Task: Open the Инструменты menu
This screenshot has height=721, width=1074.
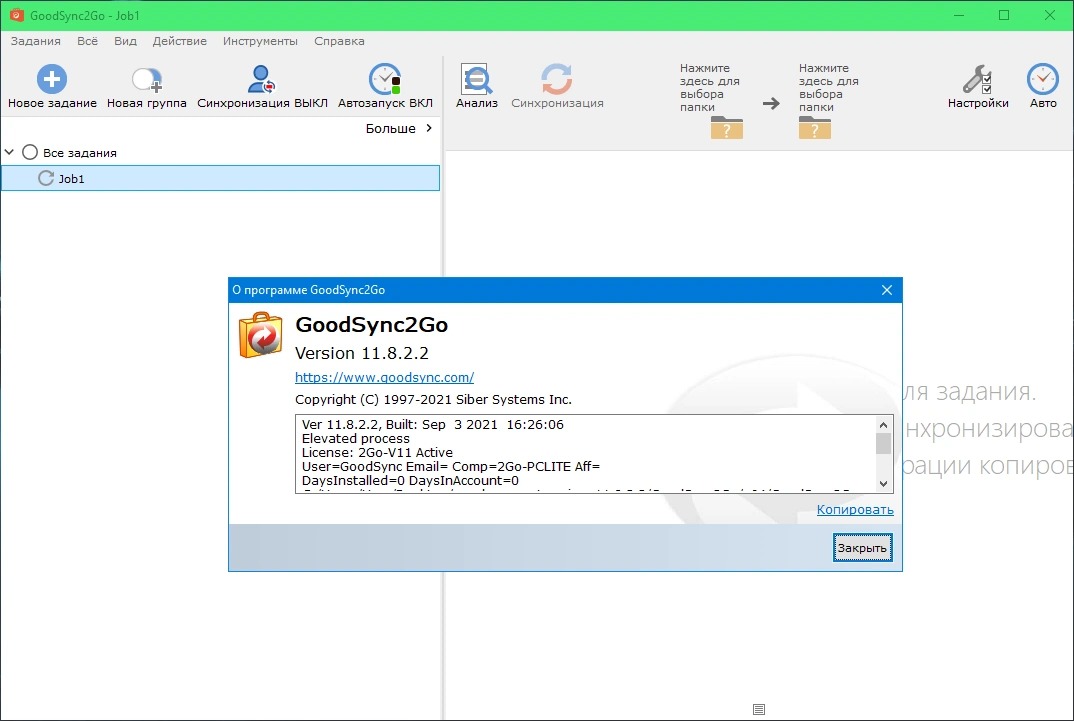Action: pyautogui.click(x=260, y=41)
